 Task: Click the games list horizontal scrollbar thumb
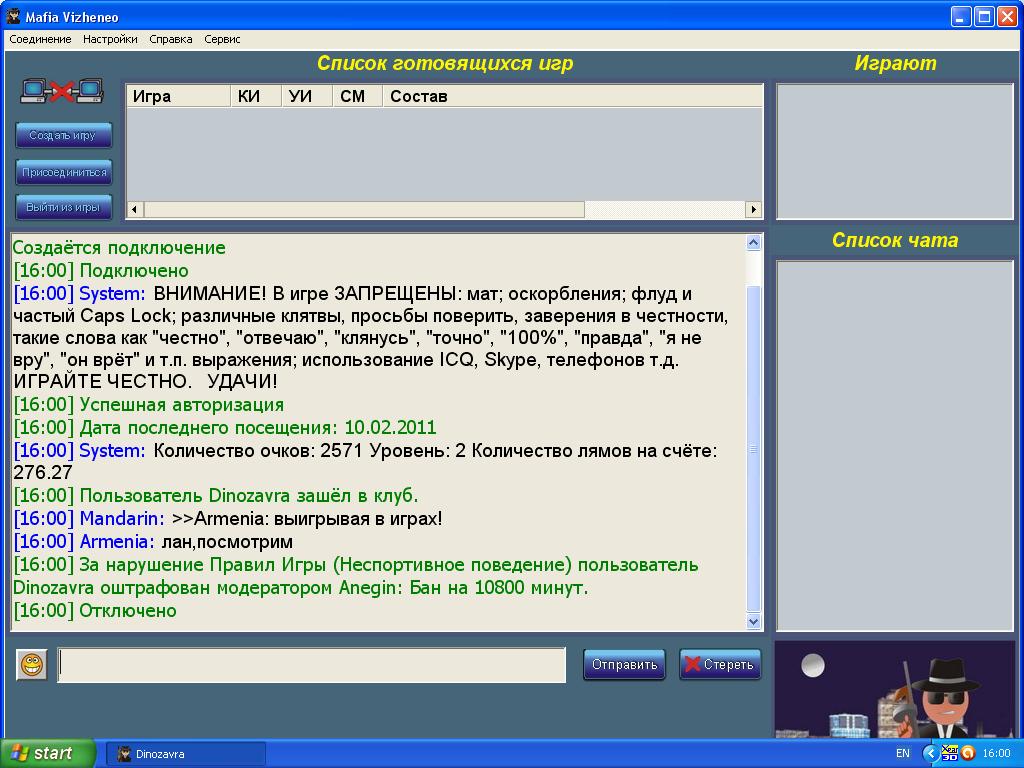(364, 210)
